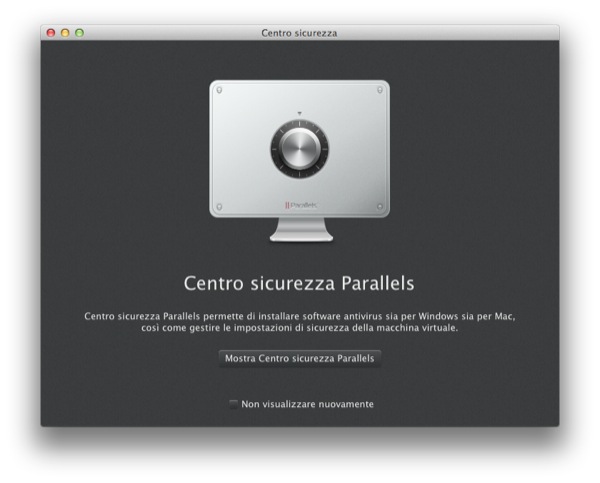Screen dimensions: 600x483
Task: Close the Centro sicurezza window
Action: (x=51, y=33)
